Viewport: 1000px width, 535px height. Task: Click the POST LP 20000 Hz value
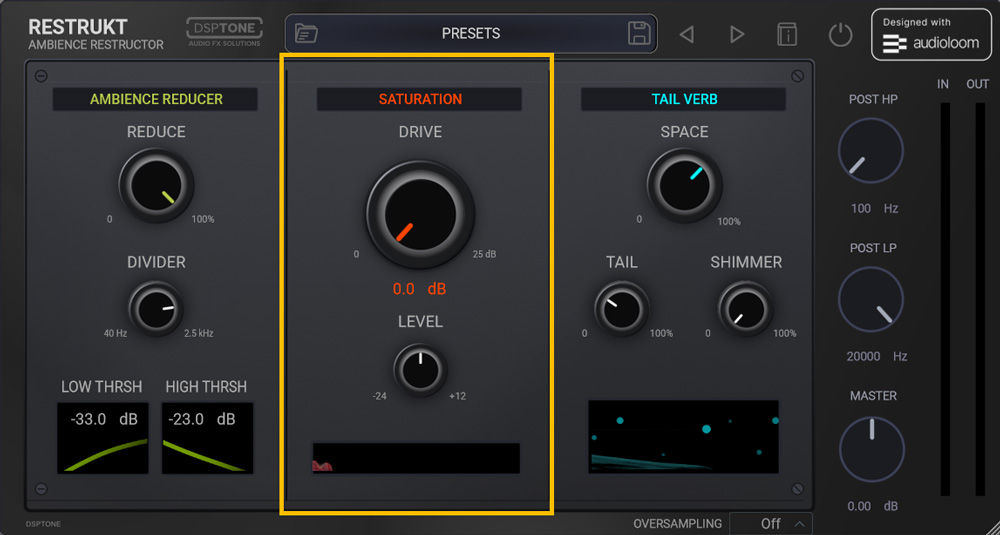(876, 356)
